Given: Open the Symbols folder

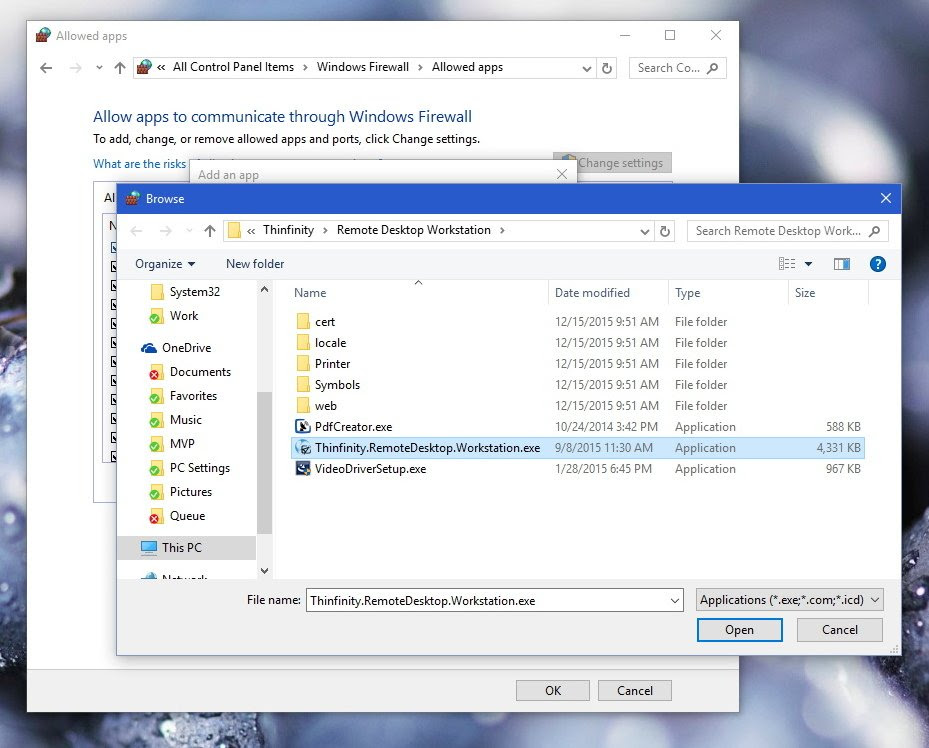Looking at the screenshot, I should pos(337,385).
